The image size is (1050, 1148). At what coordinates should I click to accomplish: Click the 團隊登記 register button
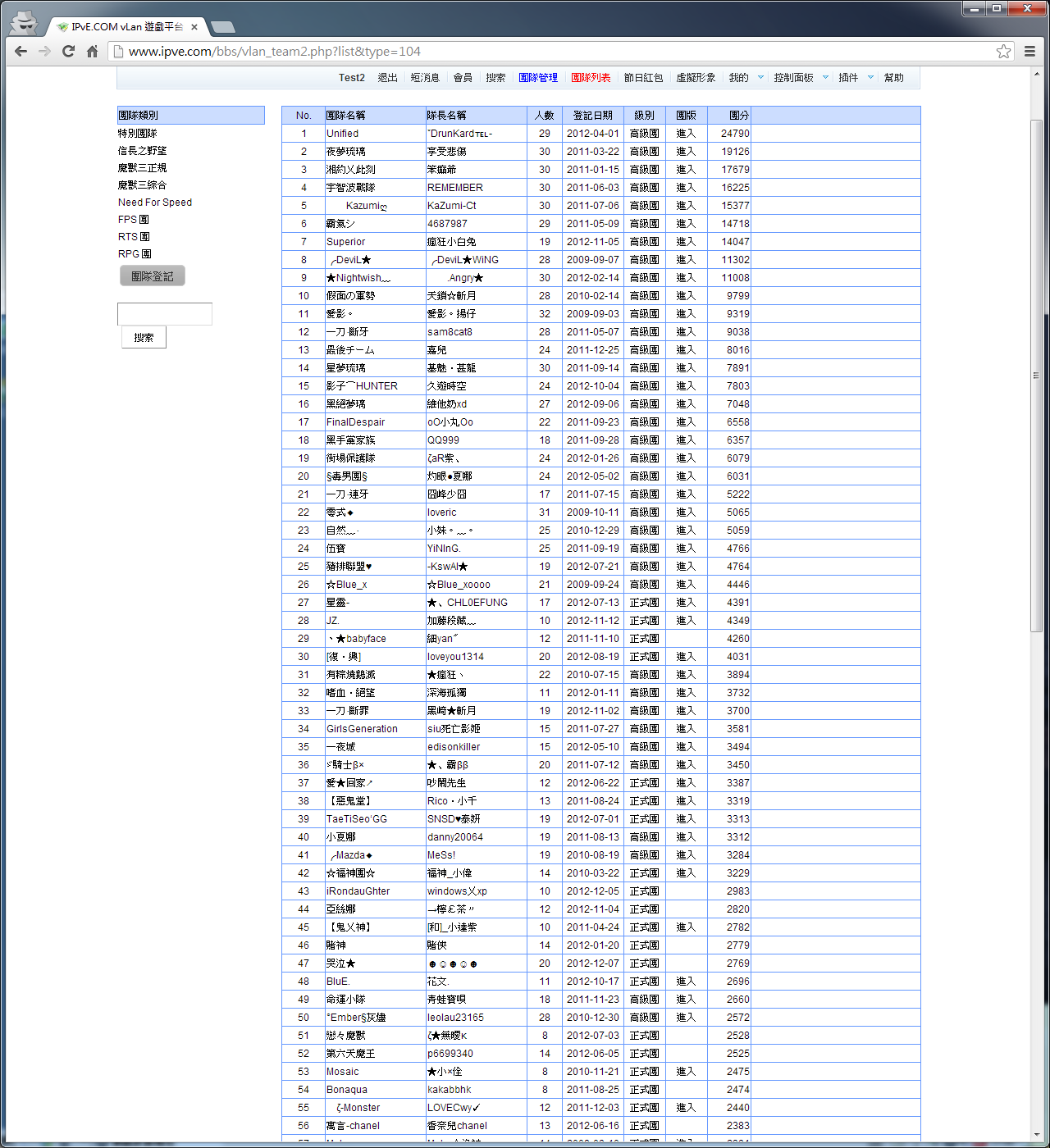(x=153, y=276)
